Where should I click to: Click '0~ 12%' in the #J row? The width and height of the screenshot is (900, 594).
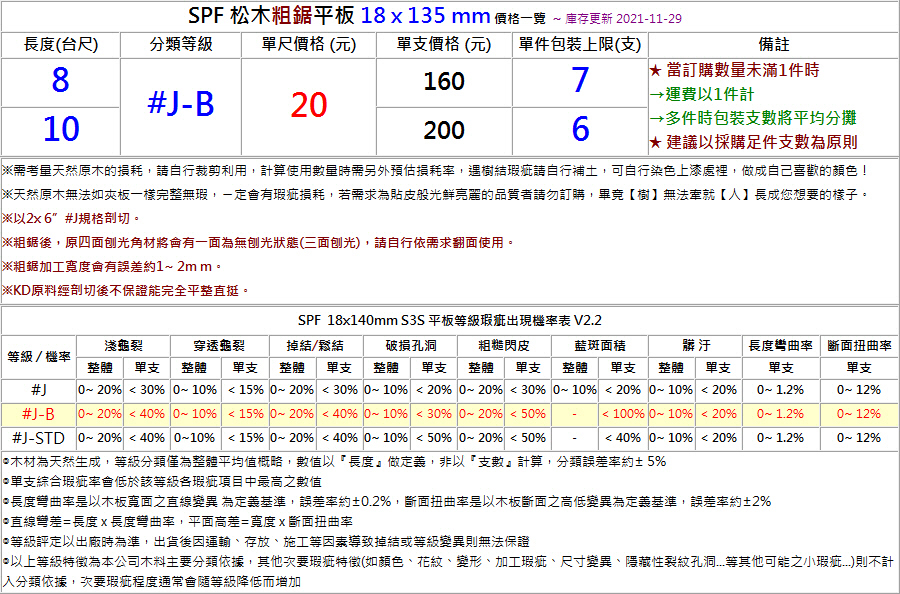859,390
